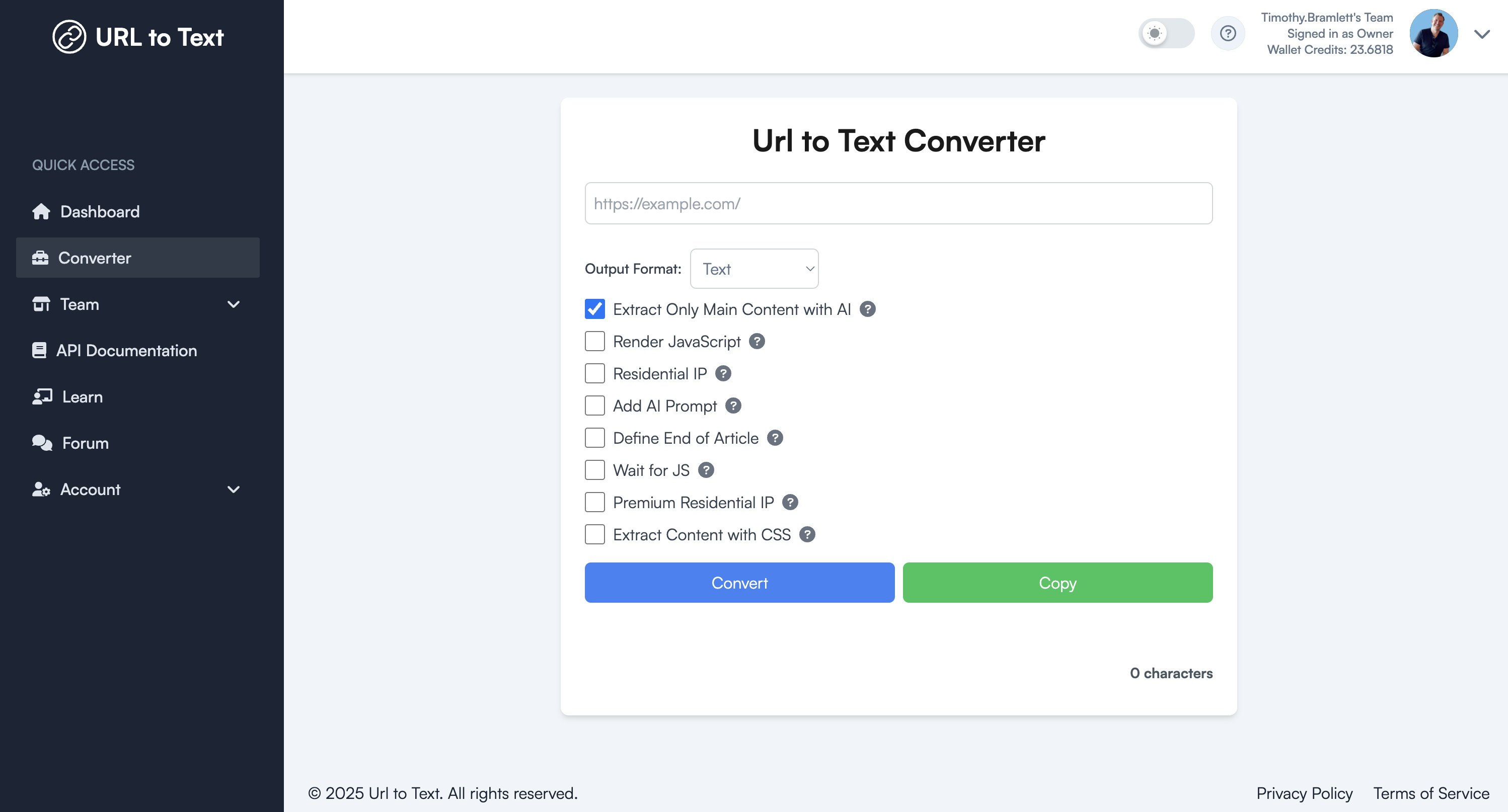Tick the Premium Residential IP checkbox
Viewport: 1508px width, 812px height.
pyautogui.click(x=595, y=502)
